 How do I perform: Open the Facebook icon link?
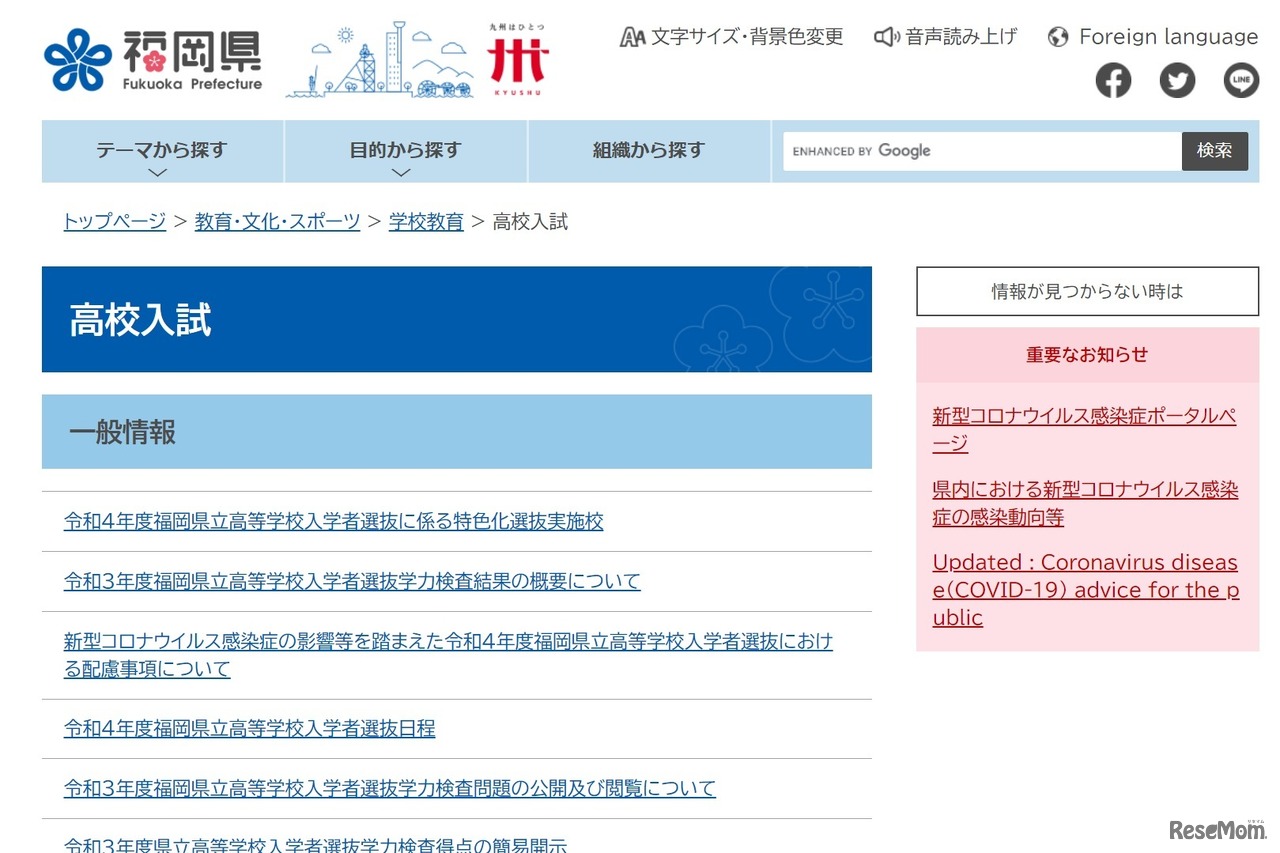coord(1113,80)
